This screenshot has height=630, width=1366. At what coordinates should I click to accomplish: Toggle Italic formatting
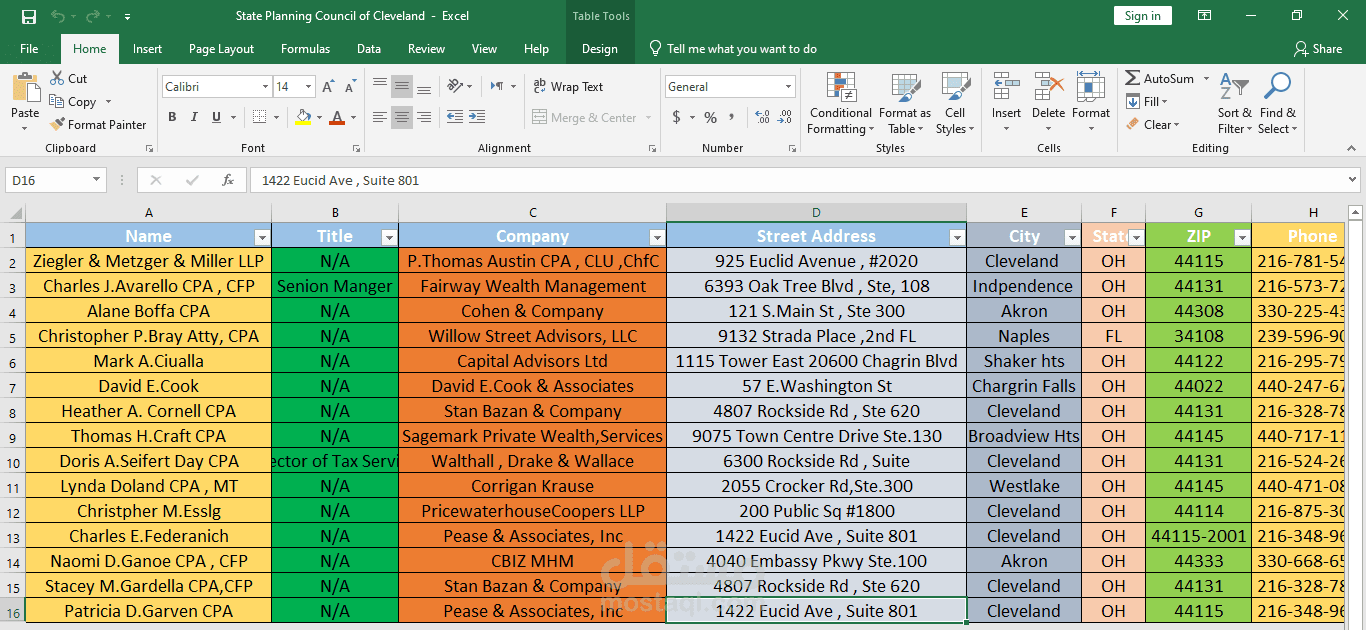[x=194, y=117]
